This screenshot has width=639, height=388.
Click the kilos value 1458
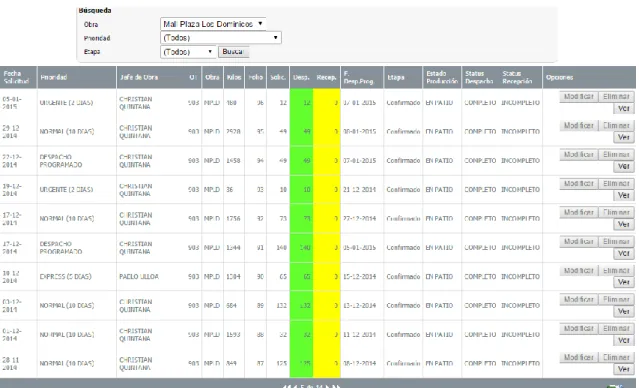(233, 161)
